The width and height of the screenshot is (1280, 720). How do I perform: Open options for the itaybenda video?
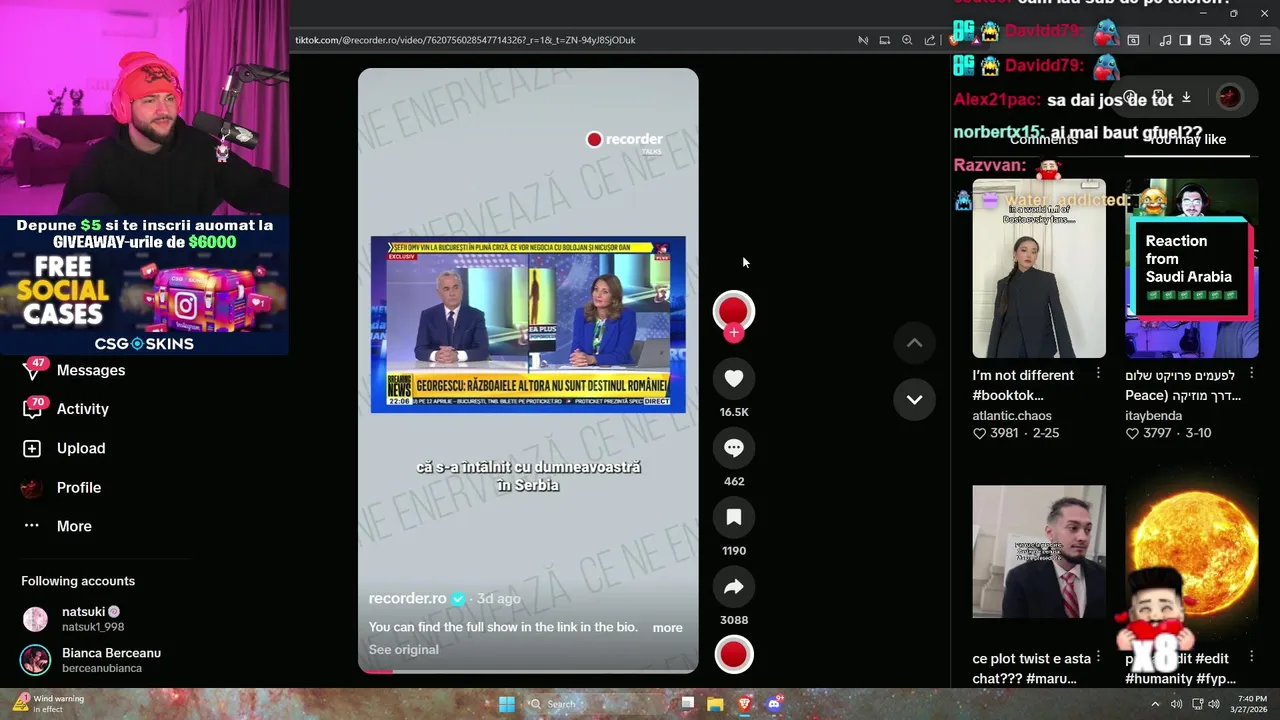point(1251,373)
